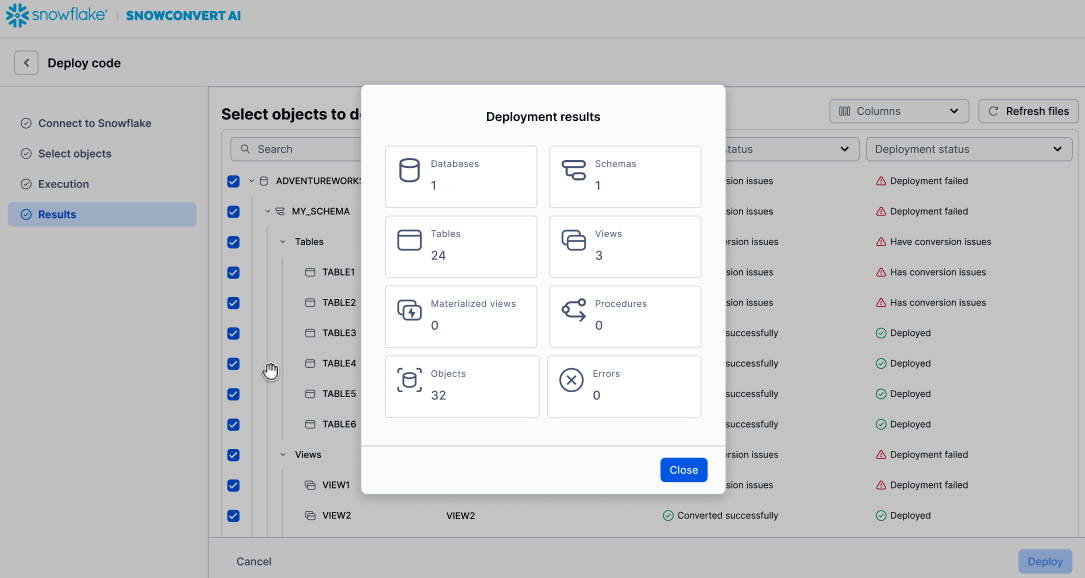Click the back arrow beside Deploy code

coord(26,63)
